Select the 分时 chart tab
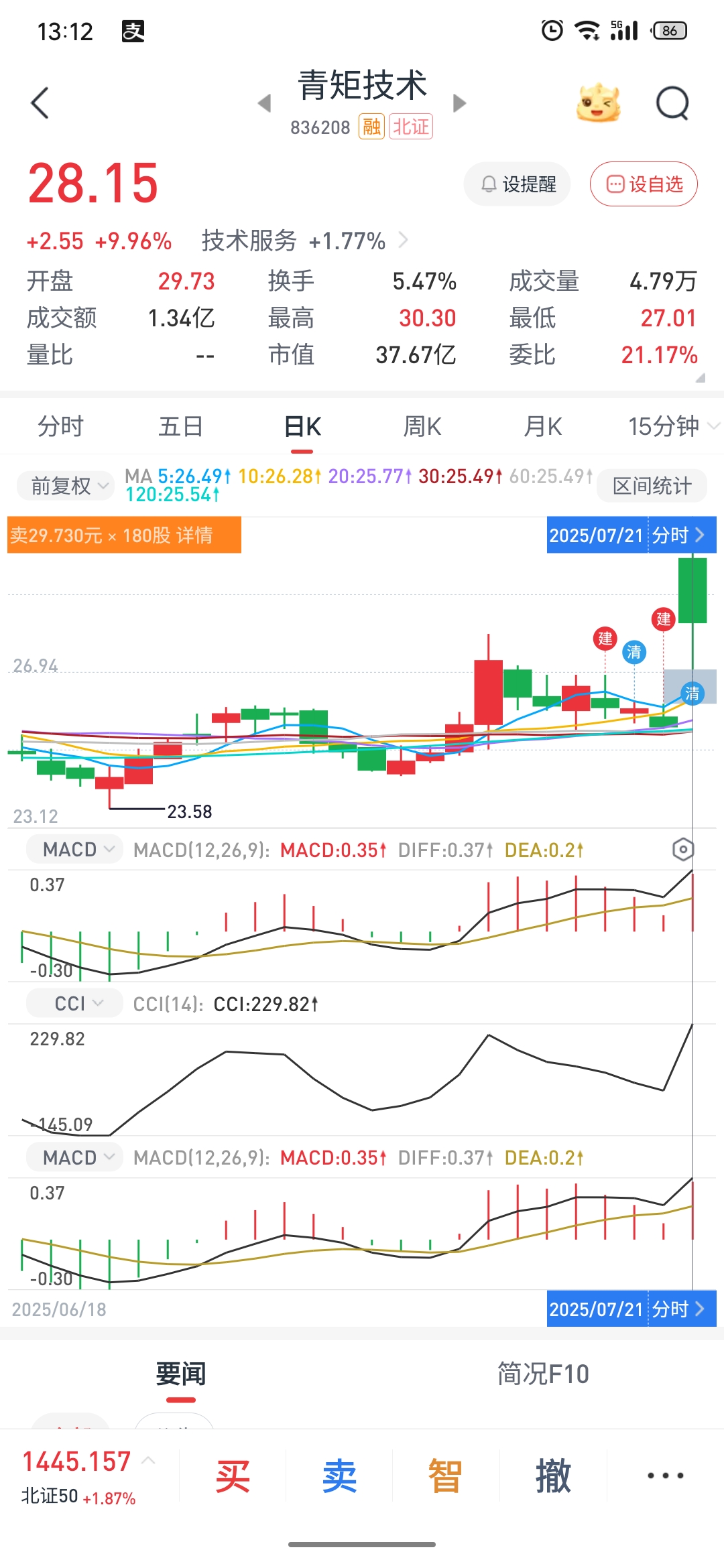 click(x=60, y=426)
